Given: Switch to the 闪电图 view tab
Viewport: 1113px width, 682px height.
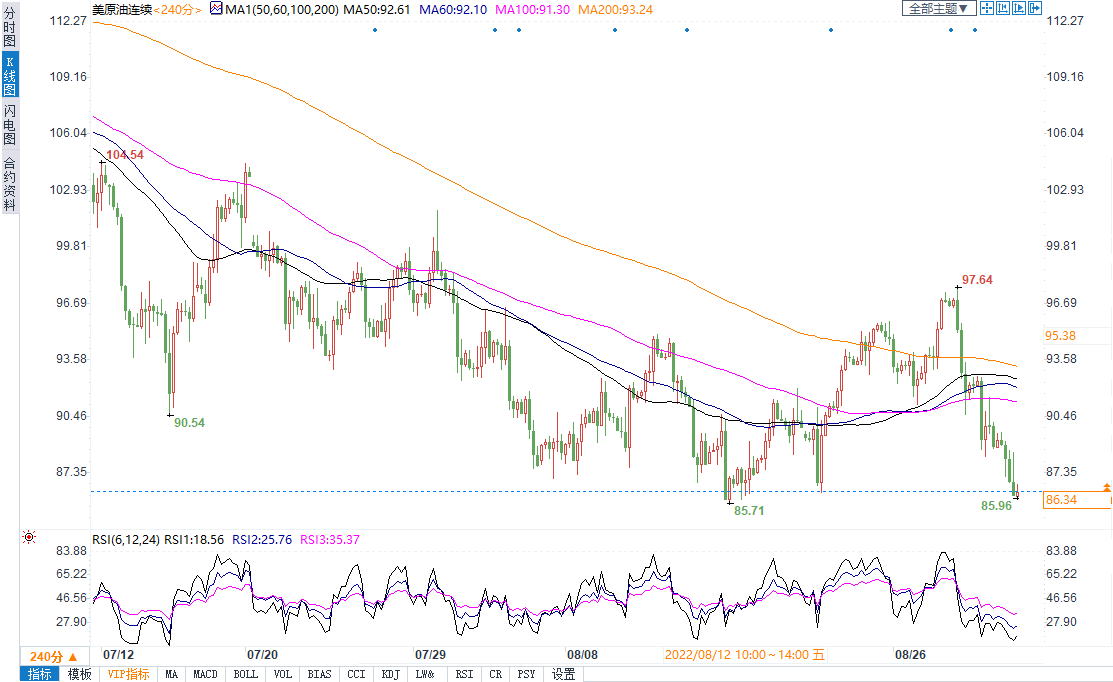Looking at the screenshot, I should coord(9,124).
